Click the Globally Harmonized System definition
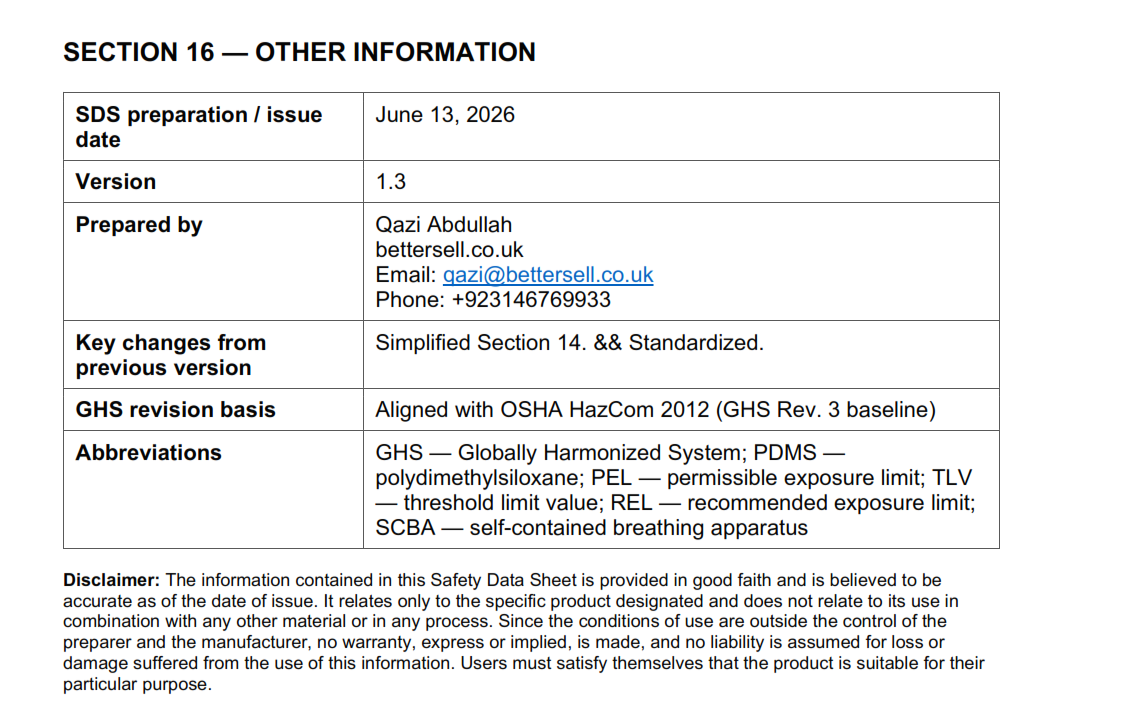Image resolution: width=1130 pixels, height=728 pixels. 600,453
